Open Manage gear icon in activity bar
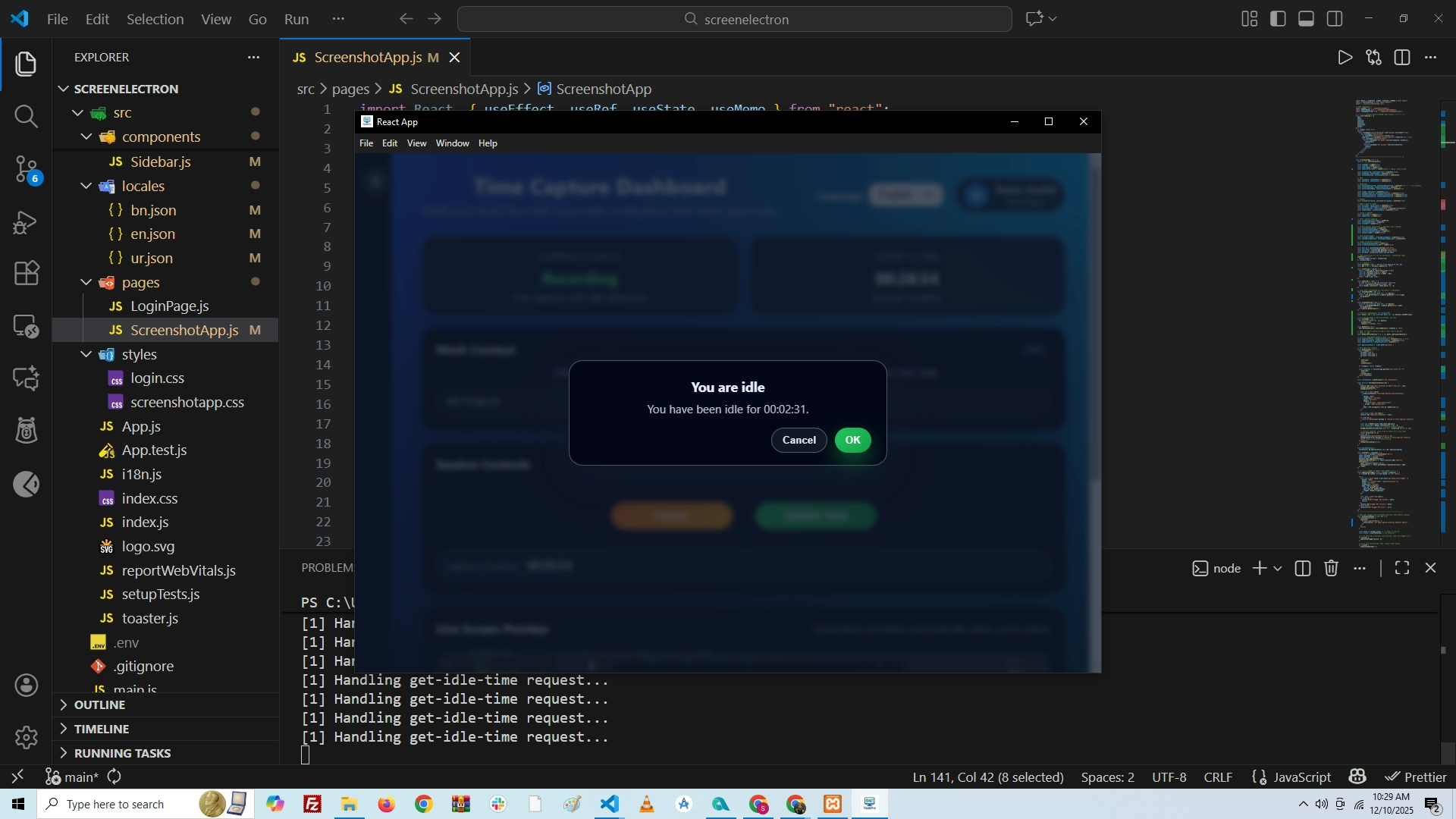Screen dimensions: 1456x819 click(x=26, y=737)
